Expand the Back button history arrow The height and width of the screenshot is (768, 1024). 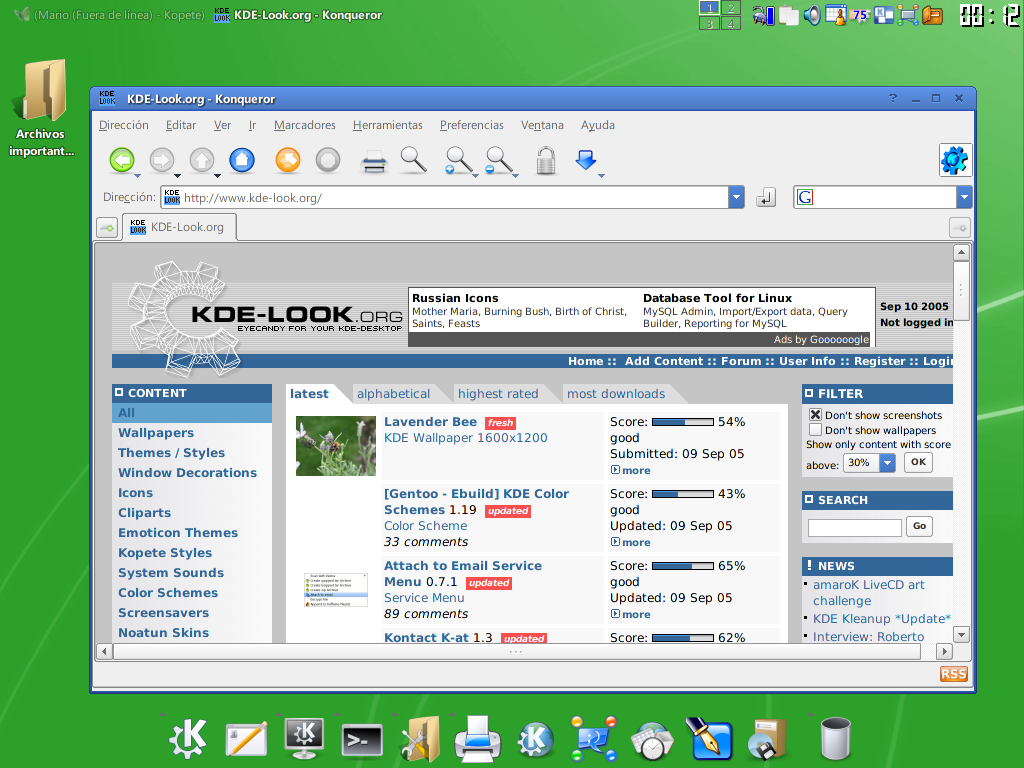[137, 176]
